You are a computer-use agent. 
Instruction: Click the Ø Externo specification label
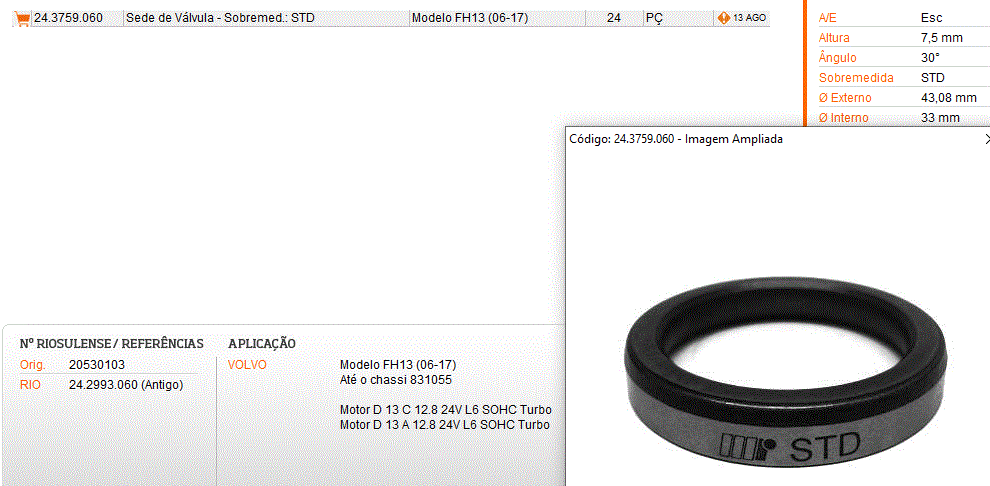pos(845,98)
